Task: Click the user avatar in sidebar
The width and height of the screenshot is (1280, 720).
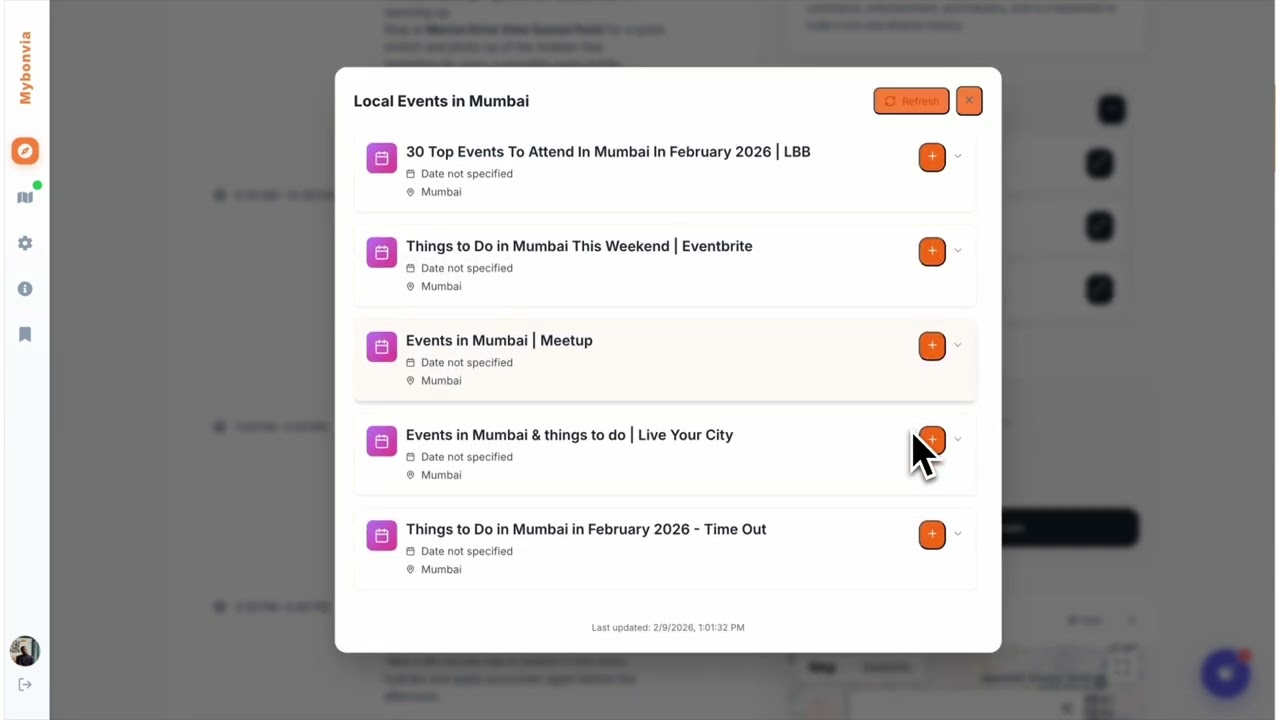Action: tap(25, 651)
